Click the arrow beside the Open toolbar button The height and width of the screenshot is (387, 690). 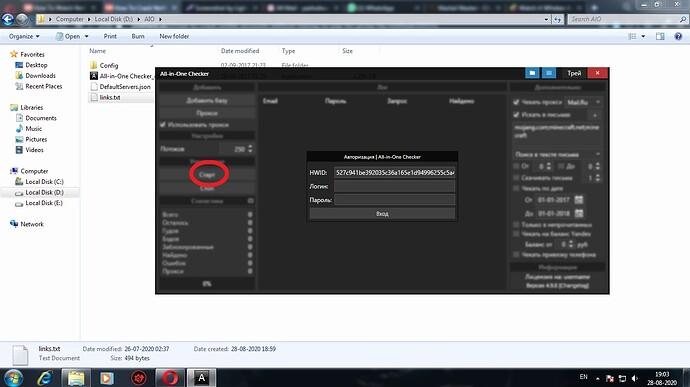click(x=87, y=37)
